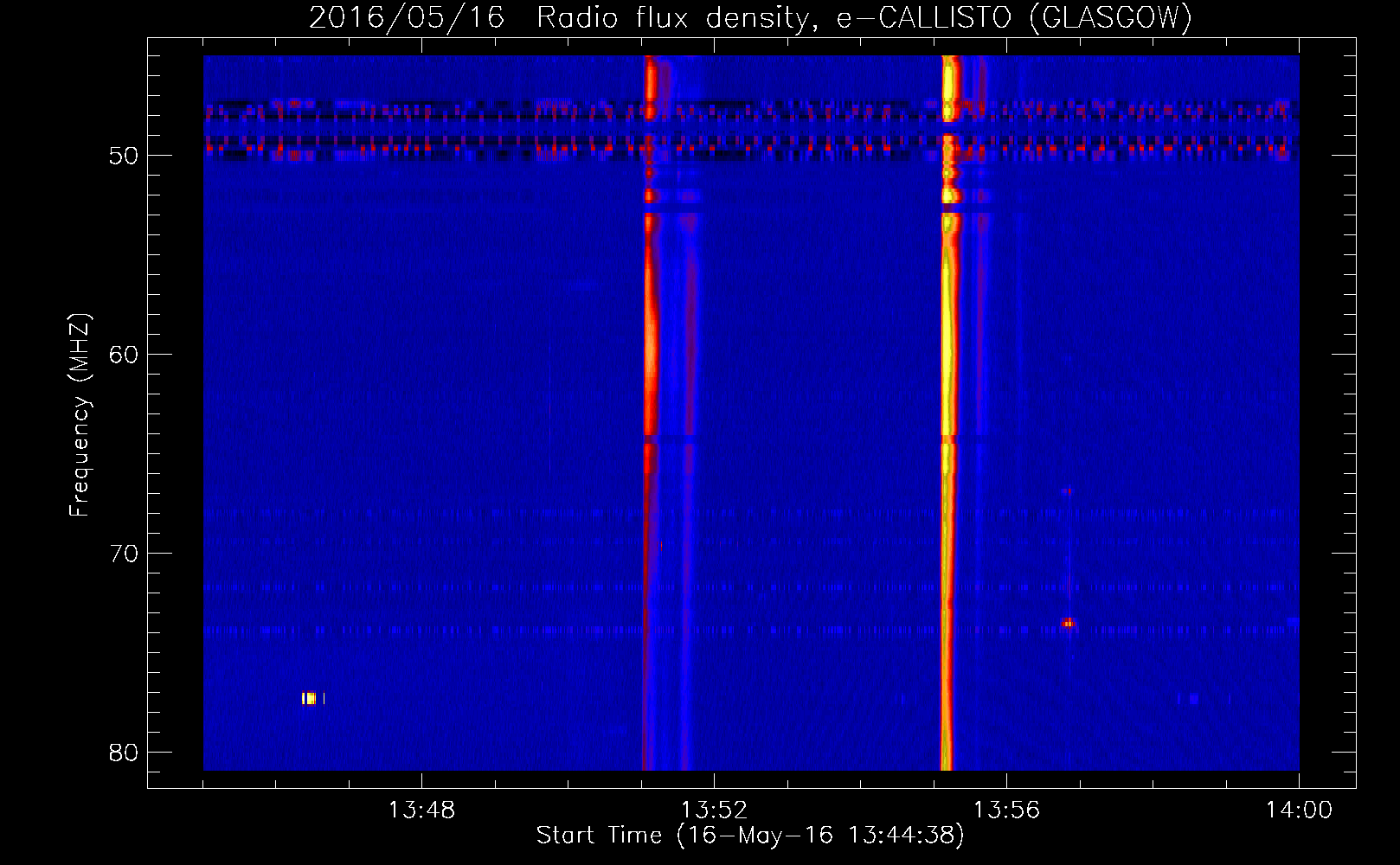Click the 14:00 time tick label

click(1299, 810)
